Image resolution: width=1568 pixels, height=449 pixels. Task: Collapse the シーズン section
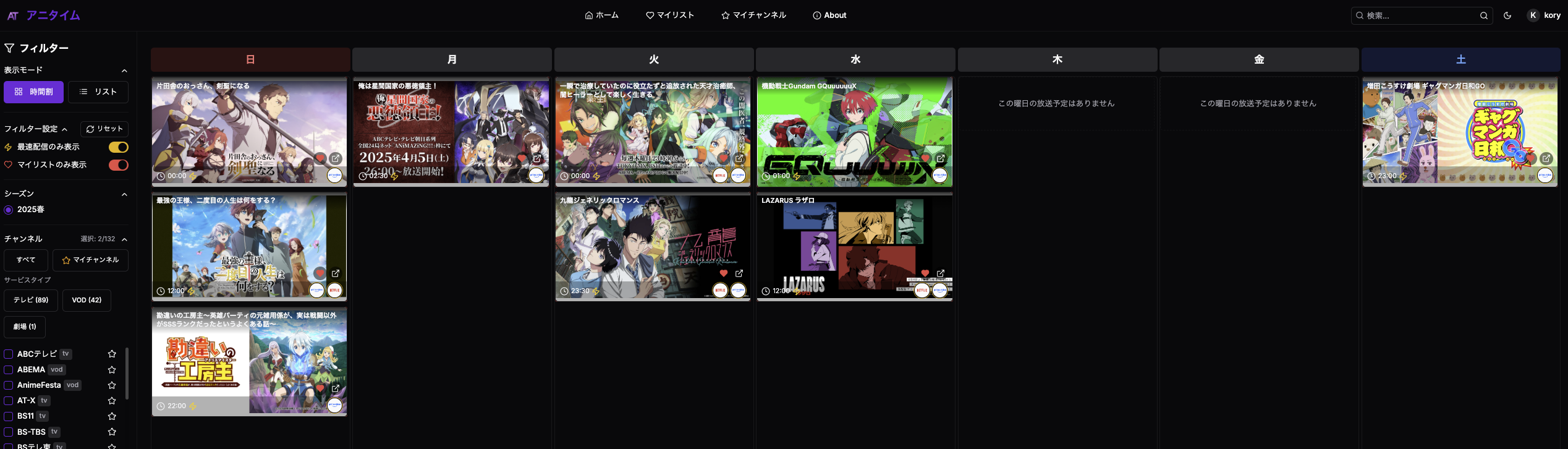tap(124, 194)
